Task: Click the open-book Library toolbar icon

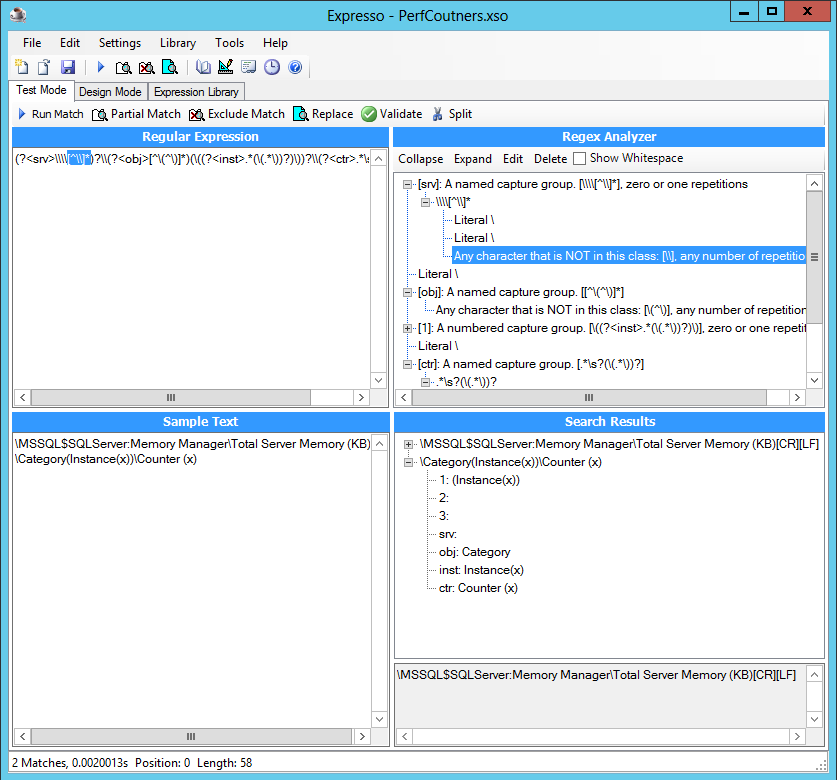Action: (203, 67)
